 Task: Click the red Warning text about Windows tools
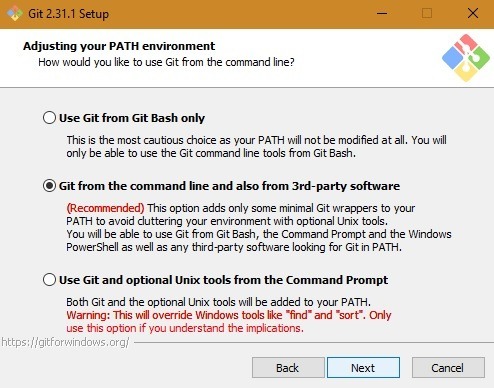click(x=229, y=322)
